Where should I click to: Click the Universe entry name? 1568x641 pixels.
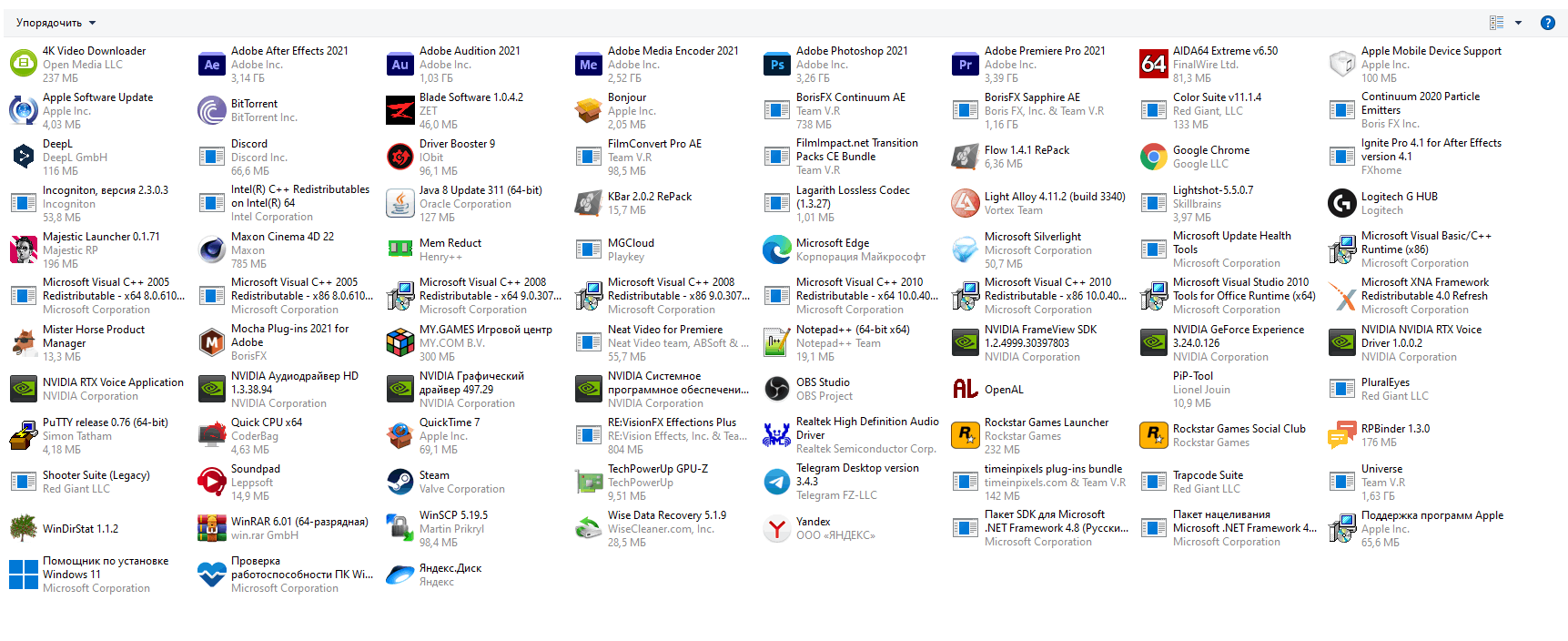pyautogui.click(x=1381, y=469)
